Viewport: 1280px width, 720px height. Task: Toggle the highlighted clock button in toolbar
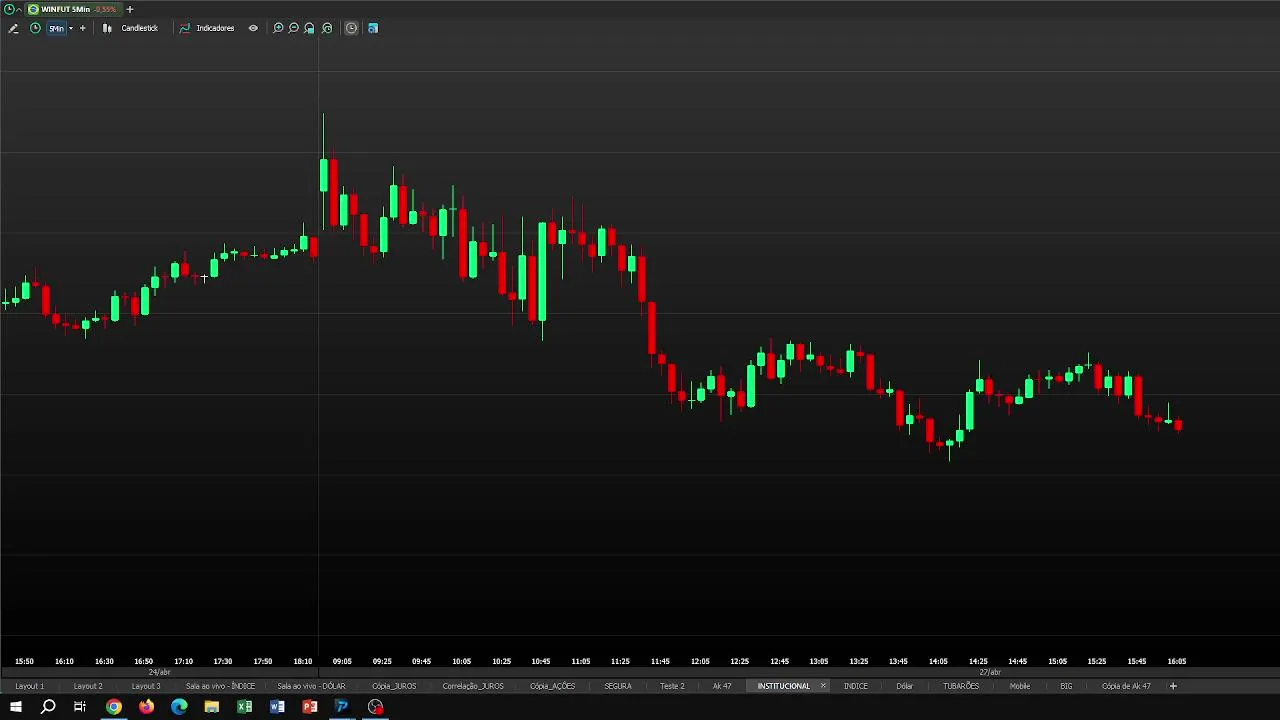tap(351, 28)
